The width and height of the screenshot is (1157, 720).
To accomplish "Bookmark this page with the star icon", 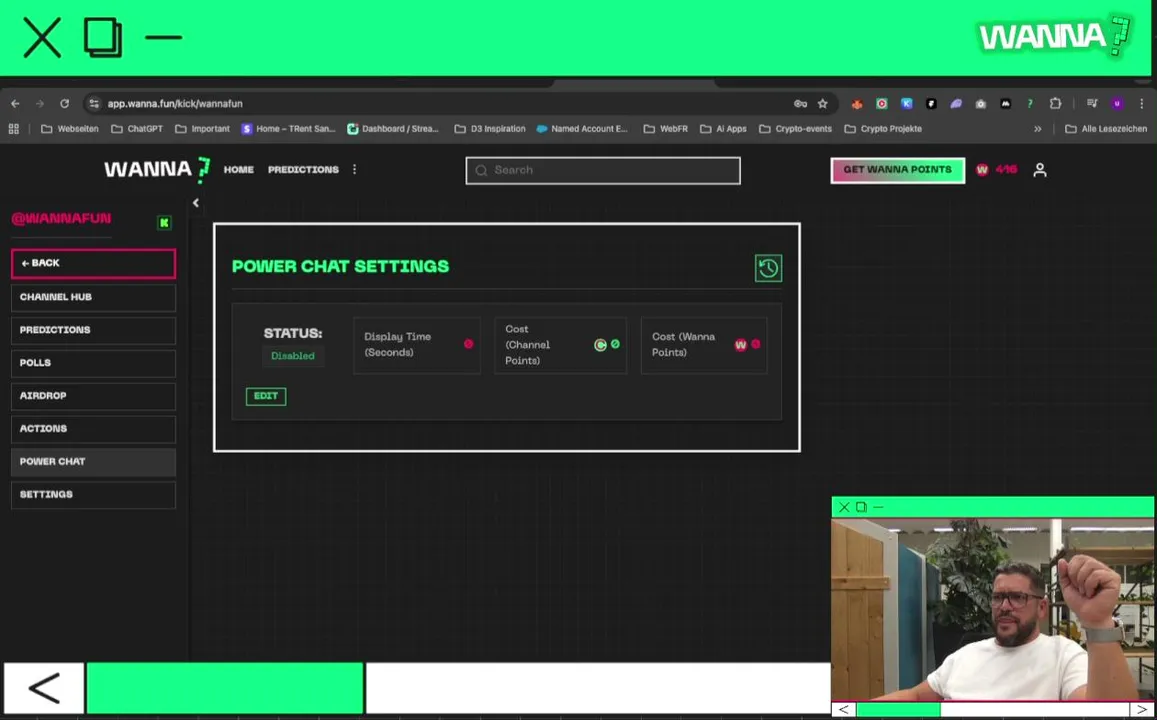I will coord(823,104).
